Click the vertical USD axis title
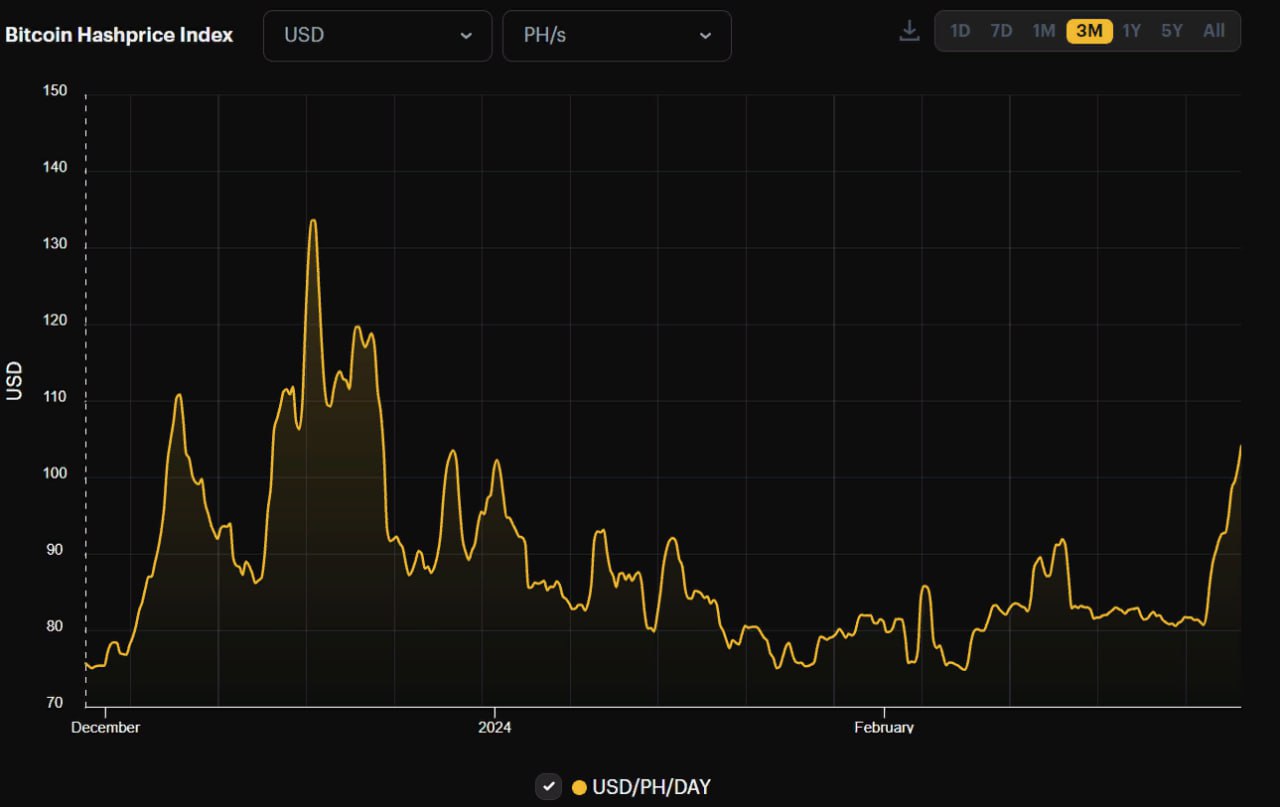The width and height of the screenshot is (1280, 807). 14,381
